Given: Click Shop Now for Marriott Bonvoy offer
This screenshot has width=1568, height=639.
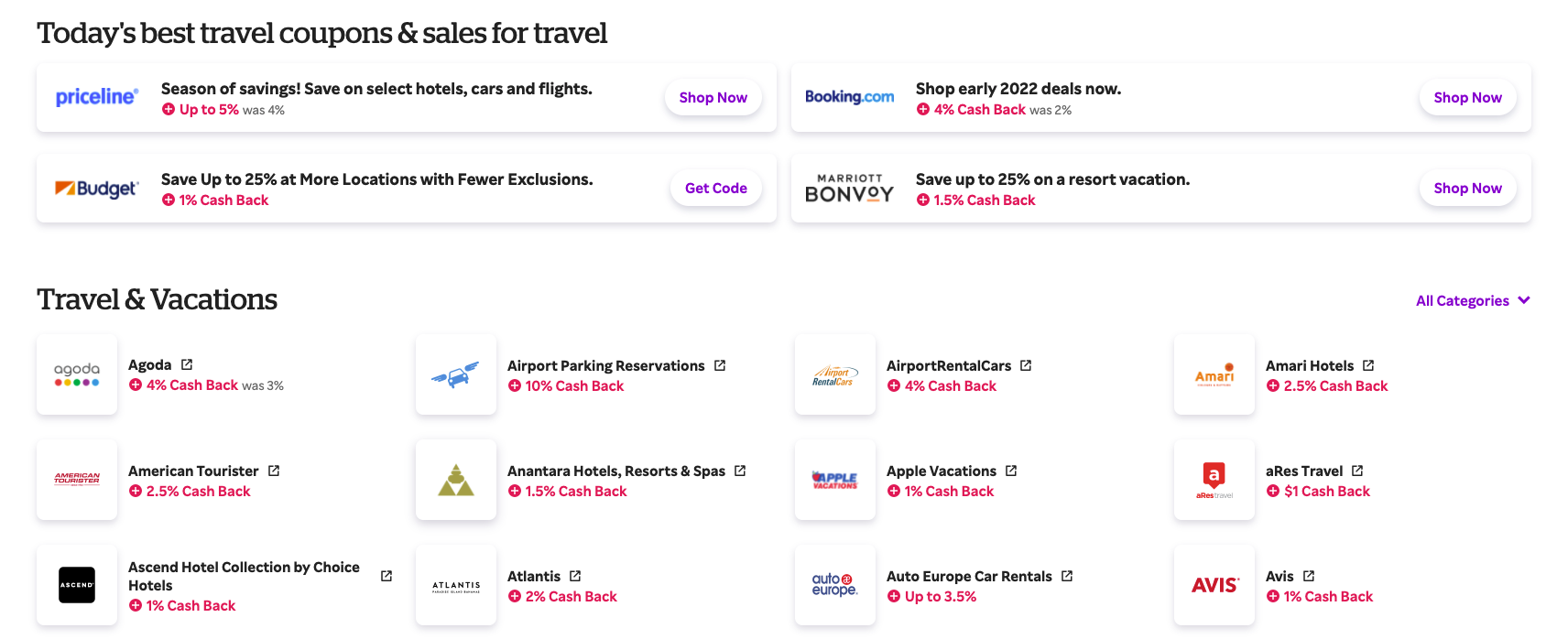Looking at the screenshot, I should coord(1467,189).
